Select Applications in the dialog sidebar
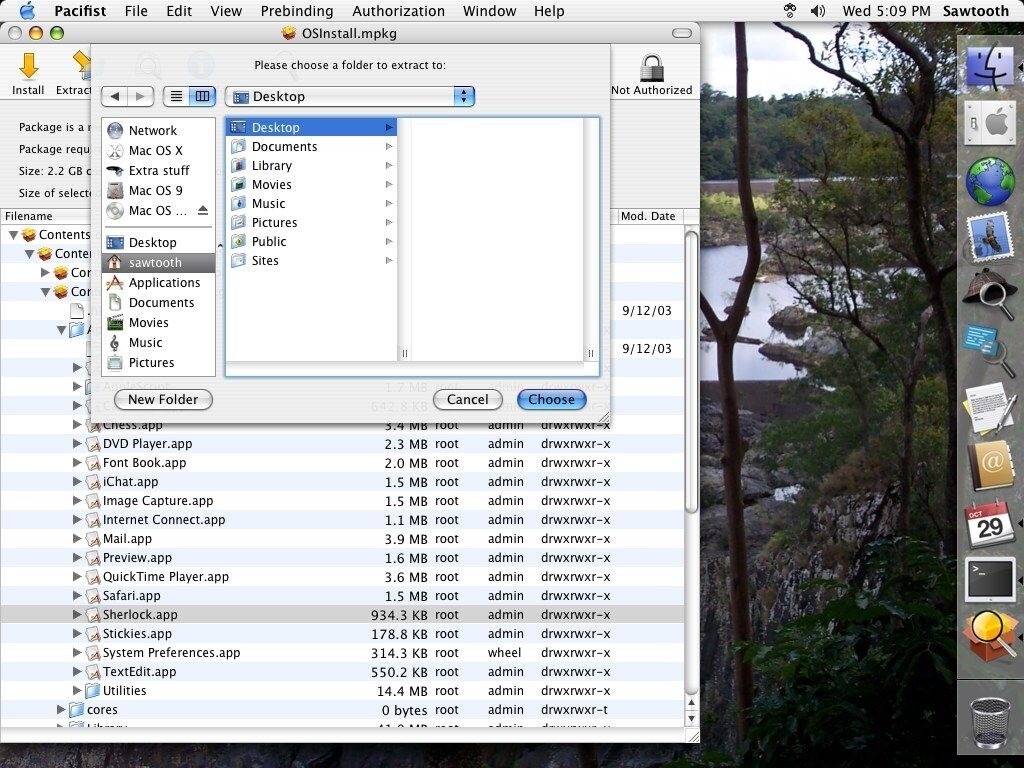 [x=164, y=283]
